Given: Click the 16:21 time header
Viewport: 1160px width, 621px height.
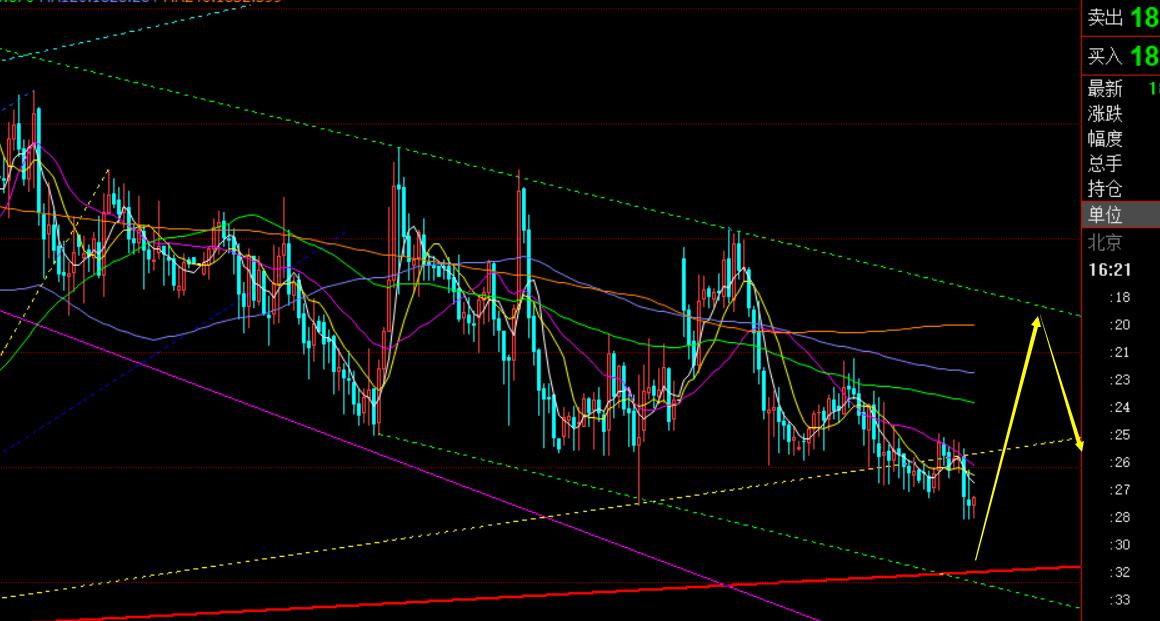Looking at the screenshot, I should 1110,270.
